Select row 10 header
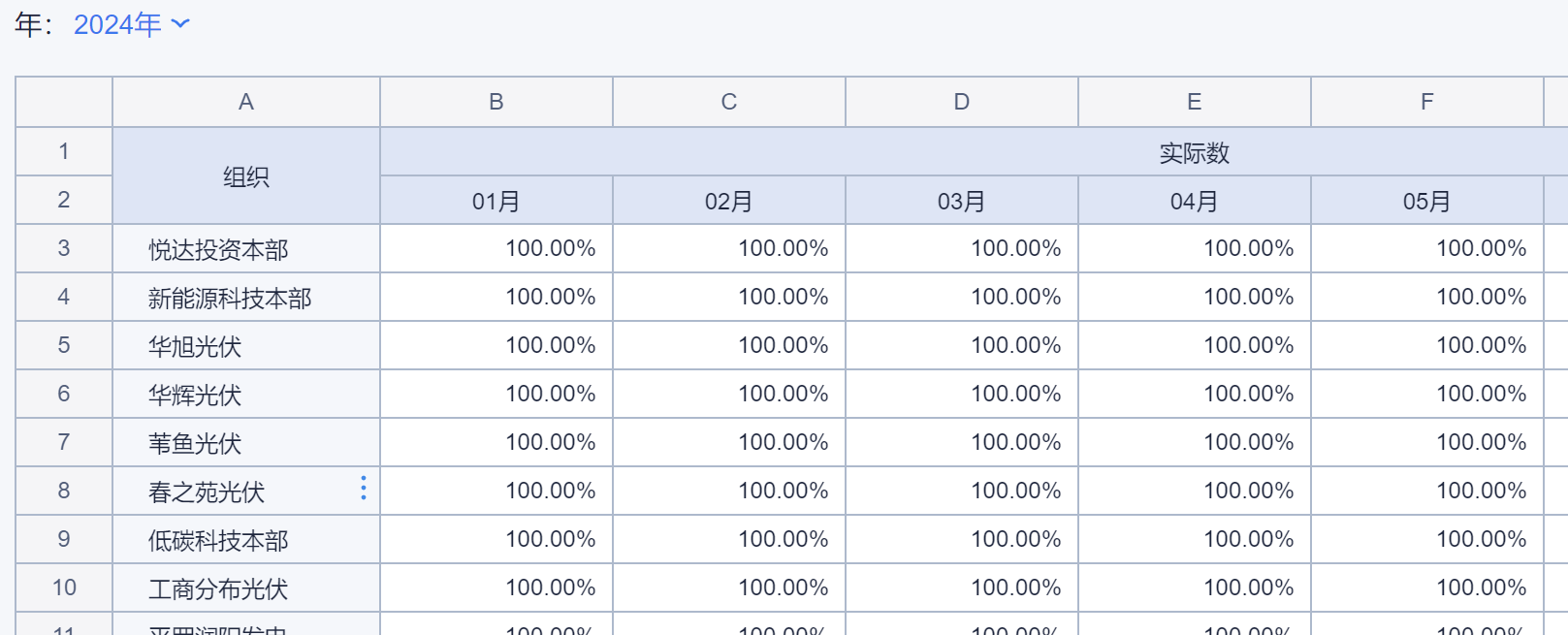The image size is (1568, 635). (x=64, y=587)
